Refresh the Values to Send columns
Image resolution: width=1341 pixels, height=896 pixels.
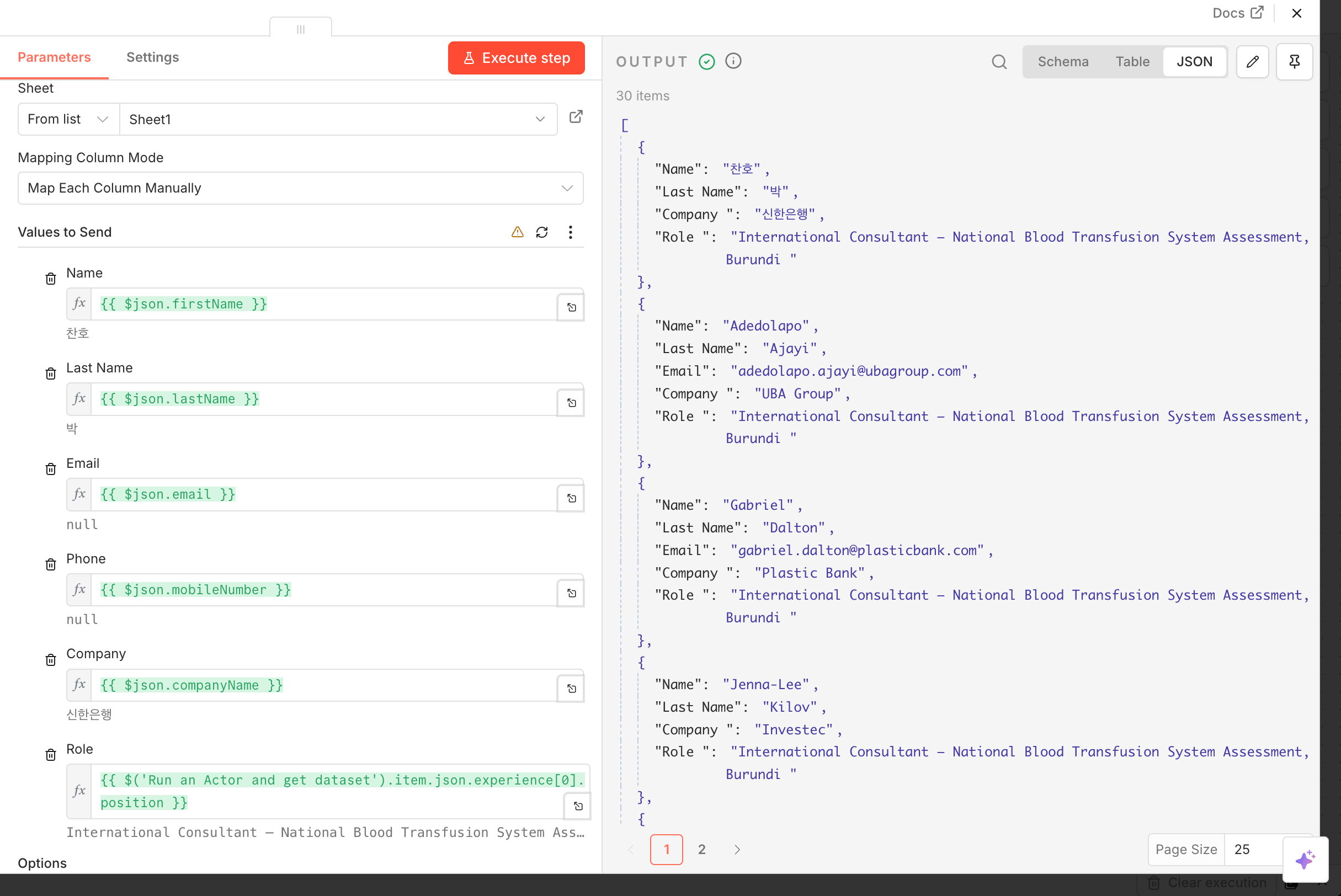(x=542, y=232)
